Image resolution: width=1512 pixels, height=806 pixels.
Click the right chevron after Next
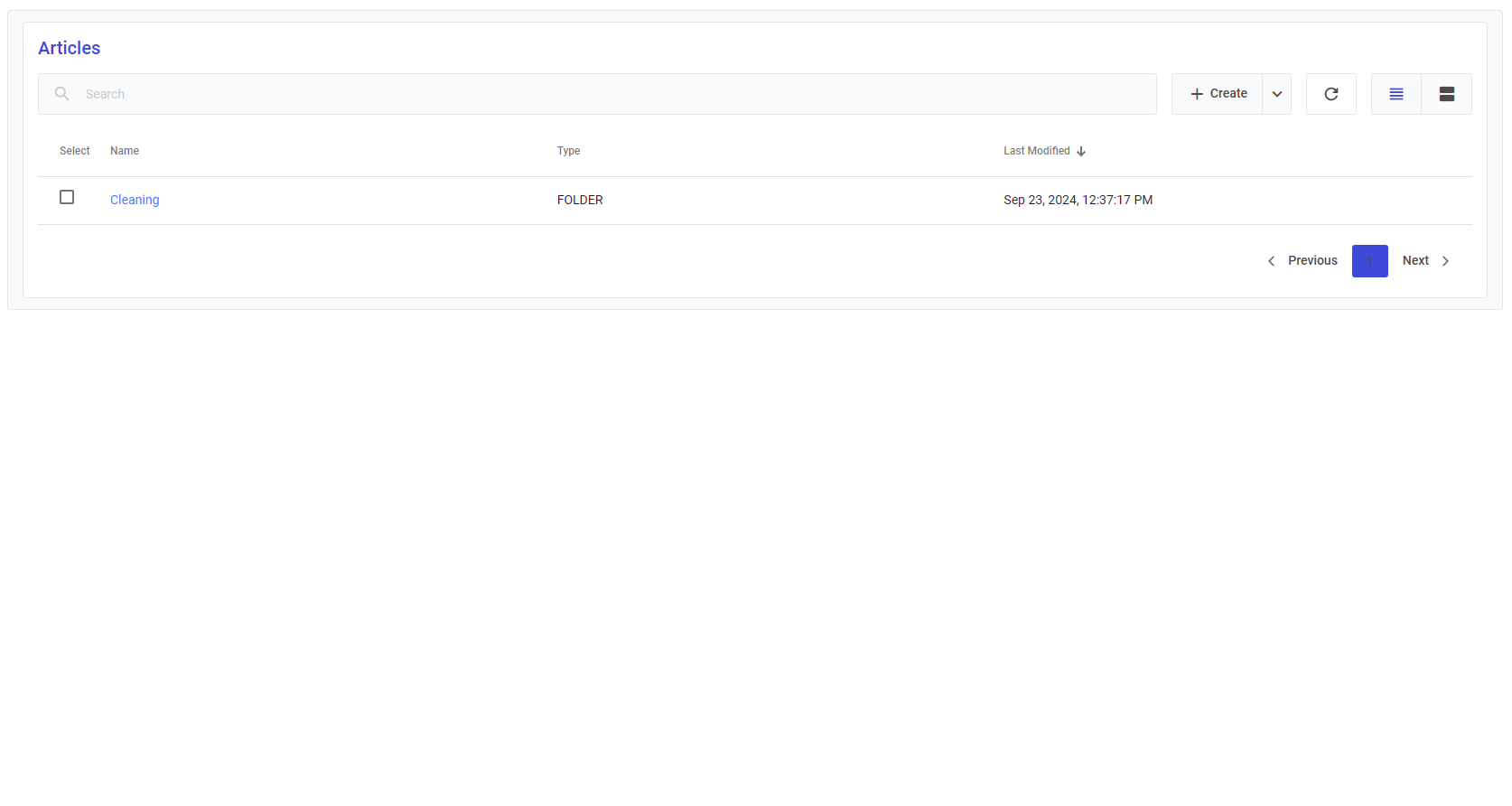(x=1445, y=261)
